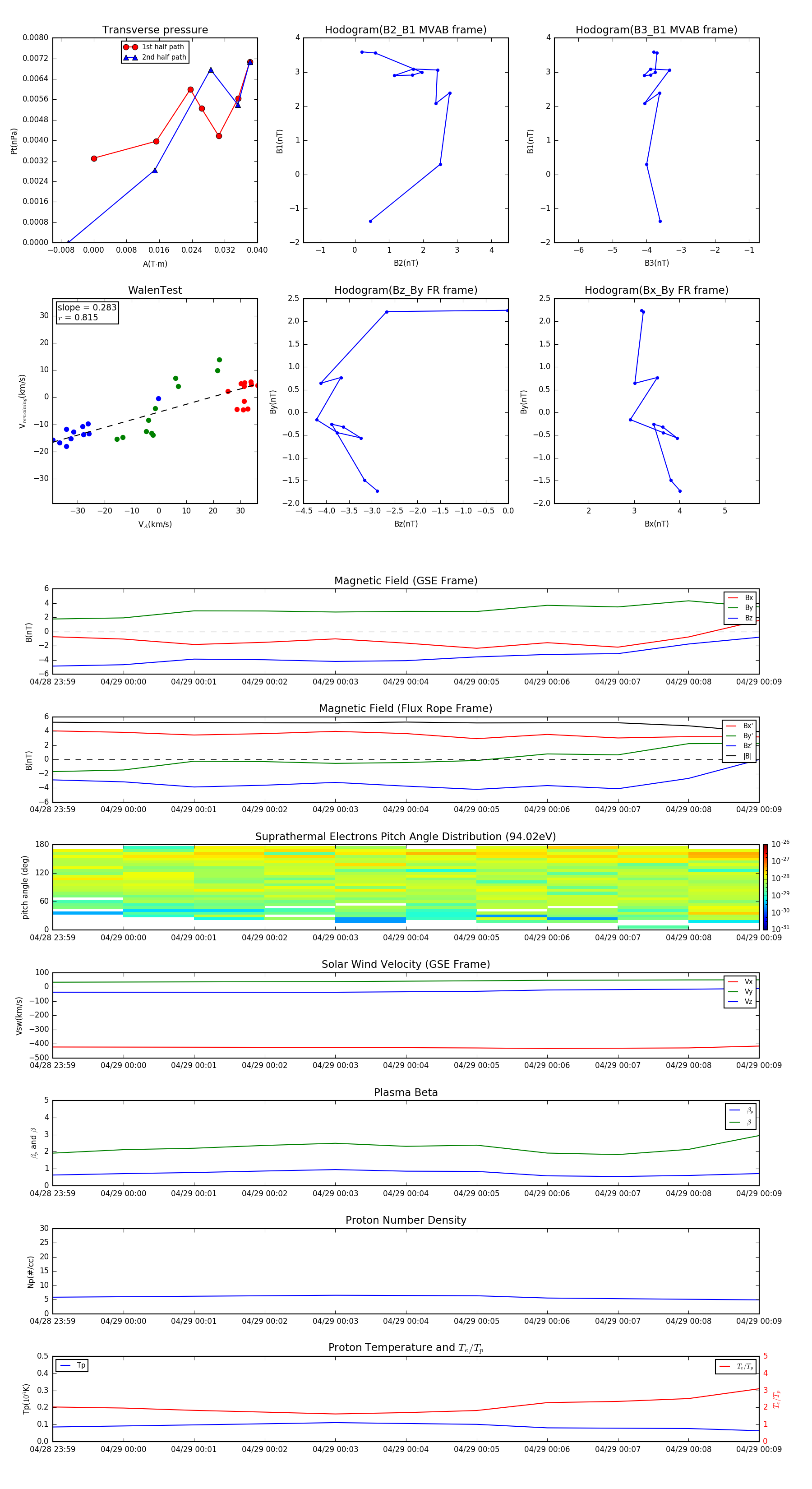Click the 'Pt(nPa)' y-axis label
The image size is (812, 1489).
point(14,141)
